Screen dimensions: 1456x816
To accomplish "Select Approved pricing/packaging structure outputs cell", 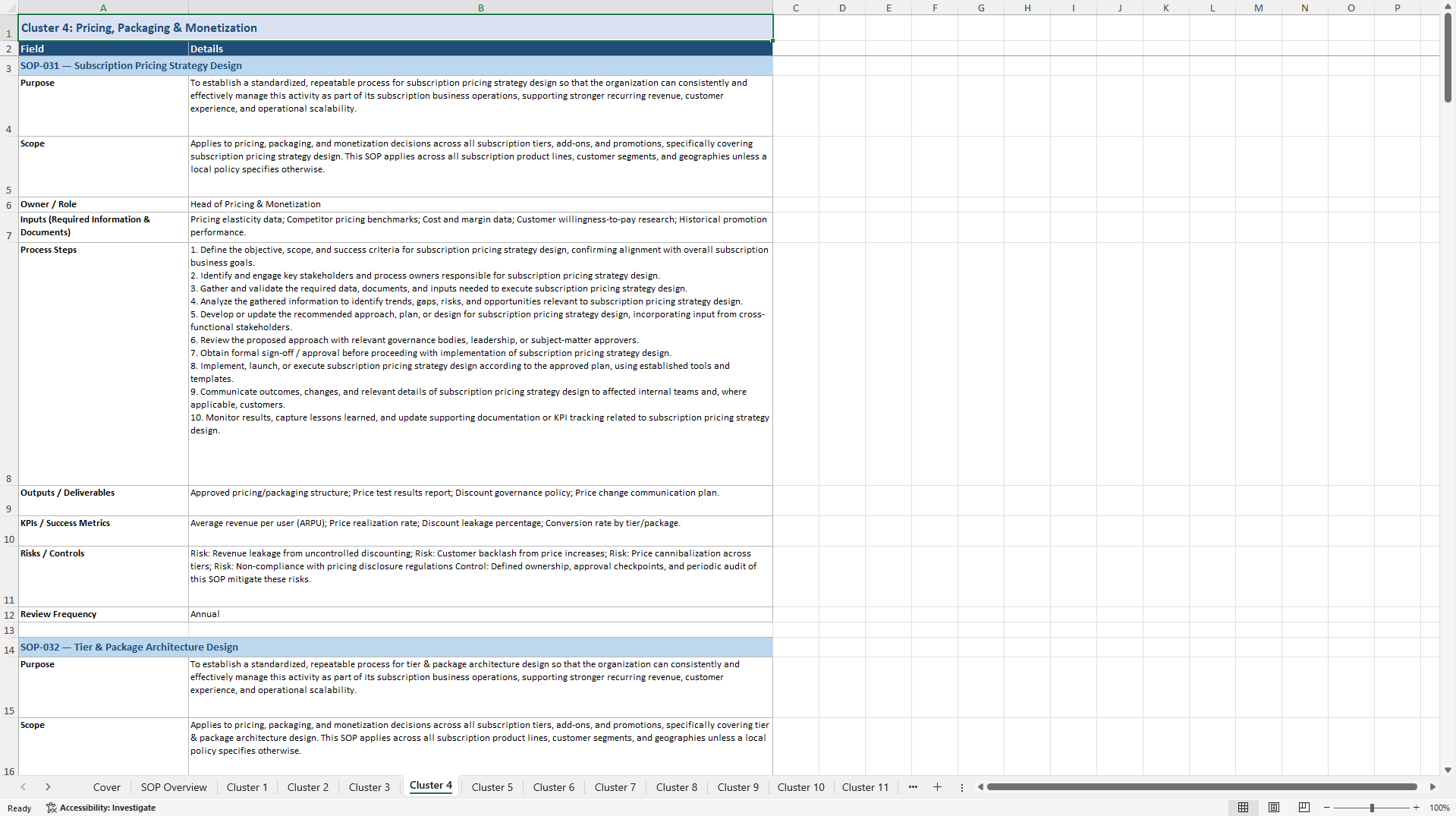I will [480, 501].
